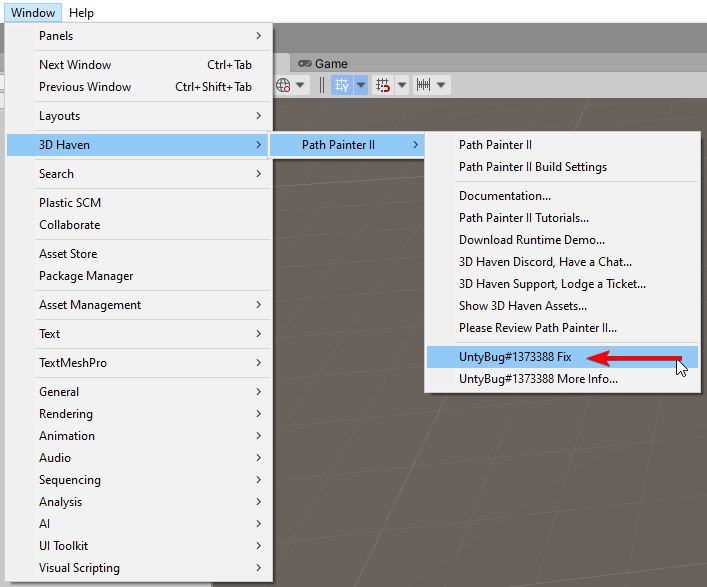Screen dimensions: 707x587
Task: Open dropdown next to globe icon
Action: pos(300,85)
